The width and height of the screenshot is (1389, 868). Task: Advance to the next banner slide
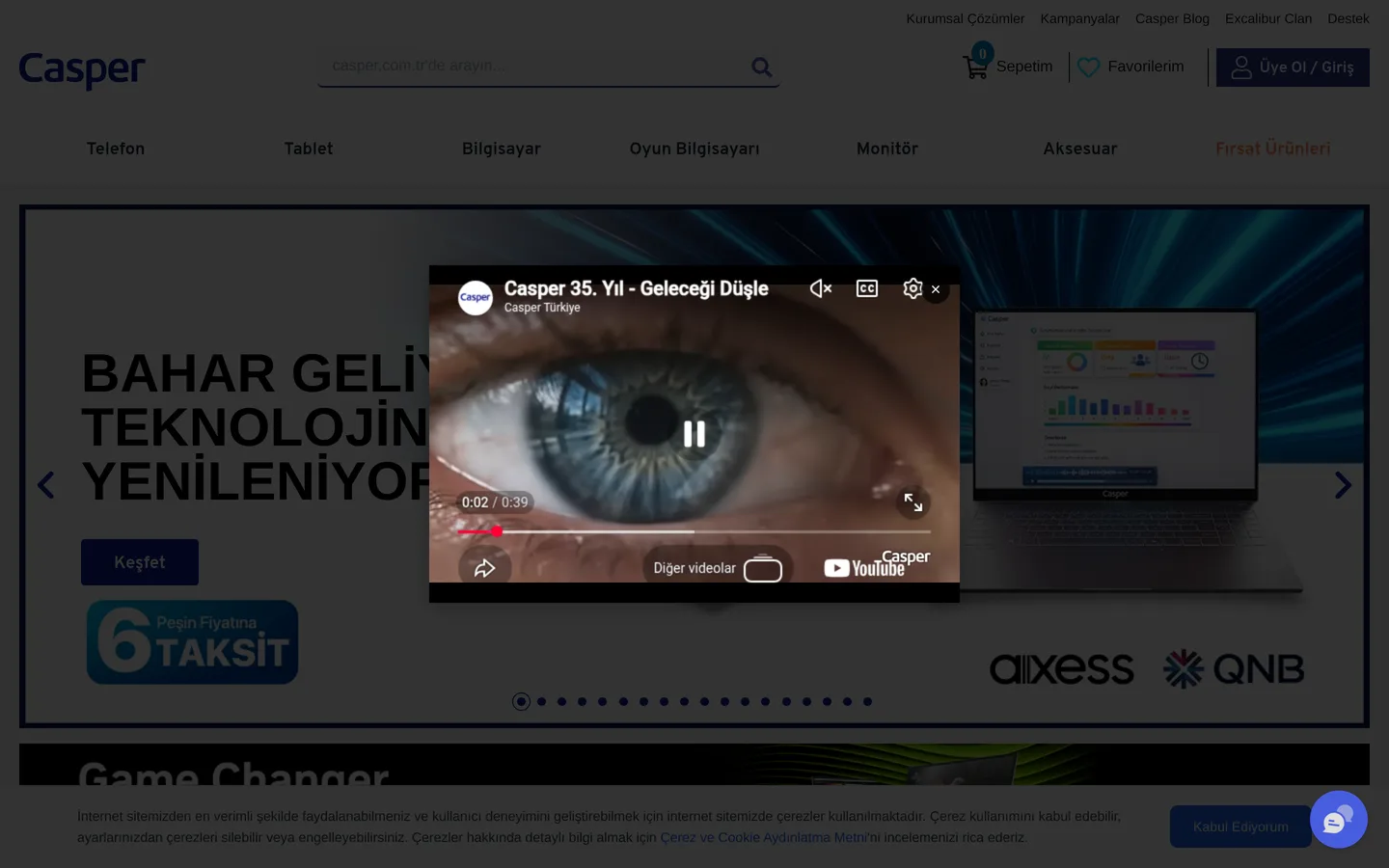(x=1343, y=485)
